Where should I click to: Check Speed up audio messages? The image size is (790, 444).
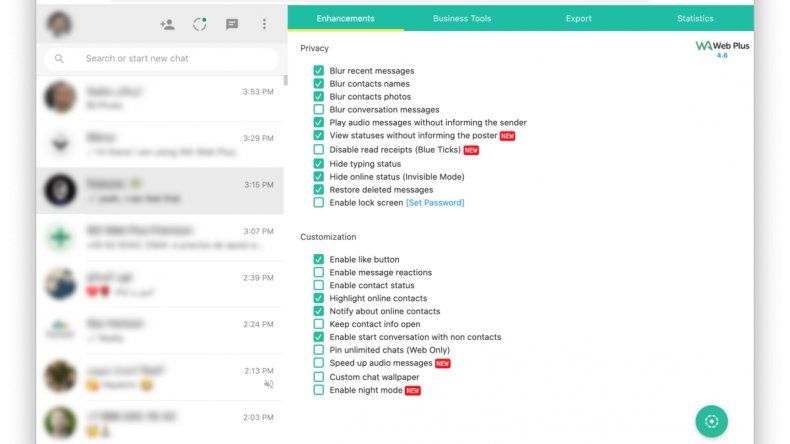click(318, 363)
